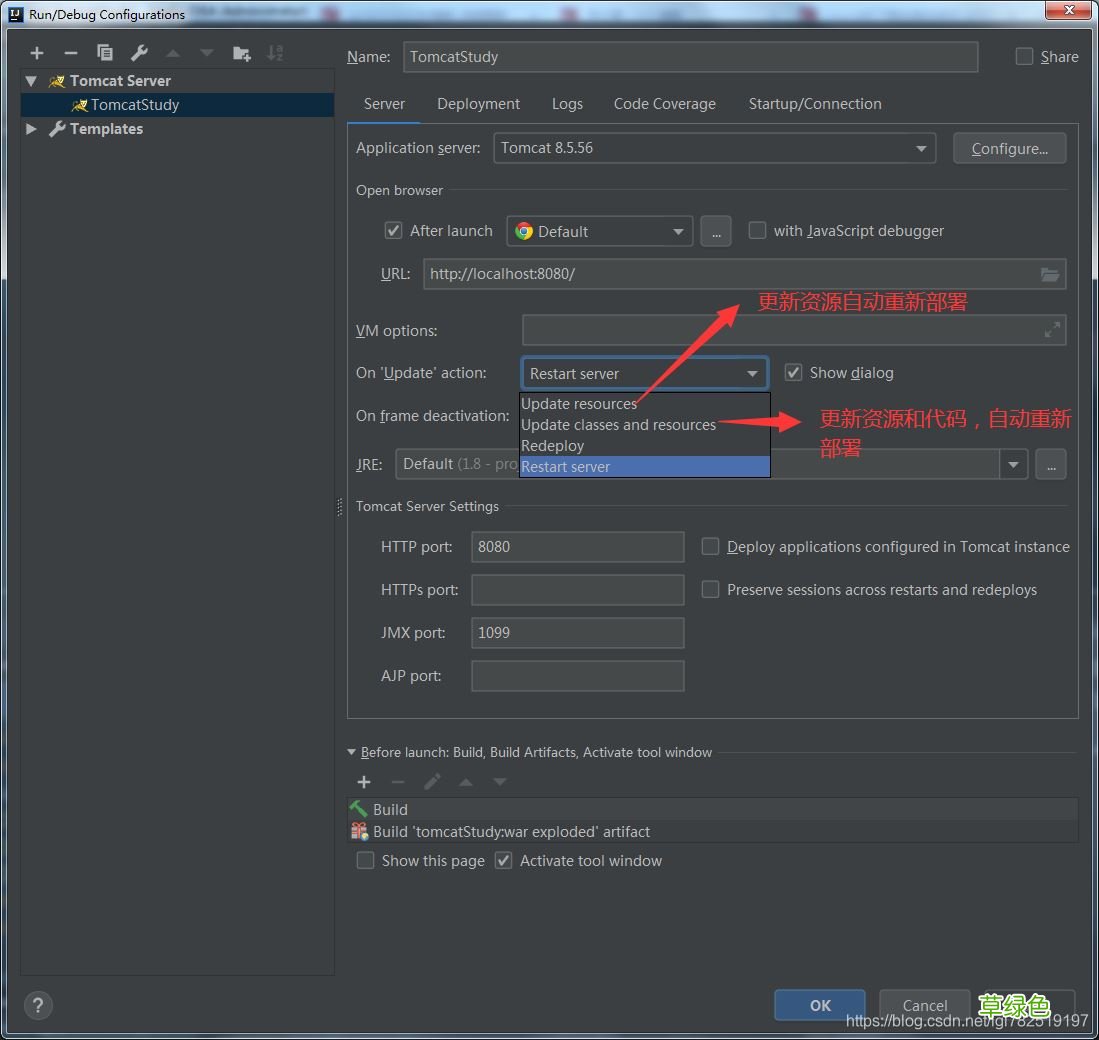
Task: Click the Add New Configuration plus icon
Action: point(37,53)
